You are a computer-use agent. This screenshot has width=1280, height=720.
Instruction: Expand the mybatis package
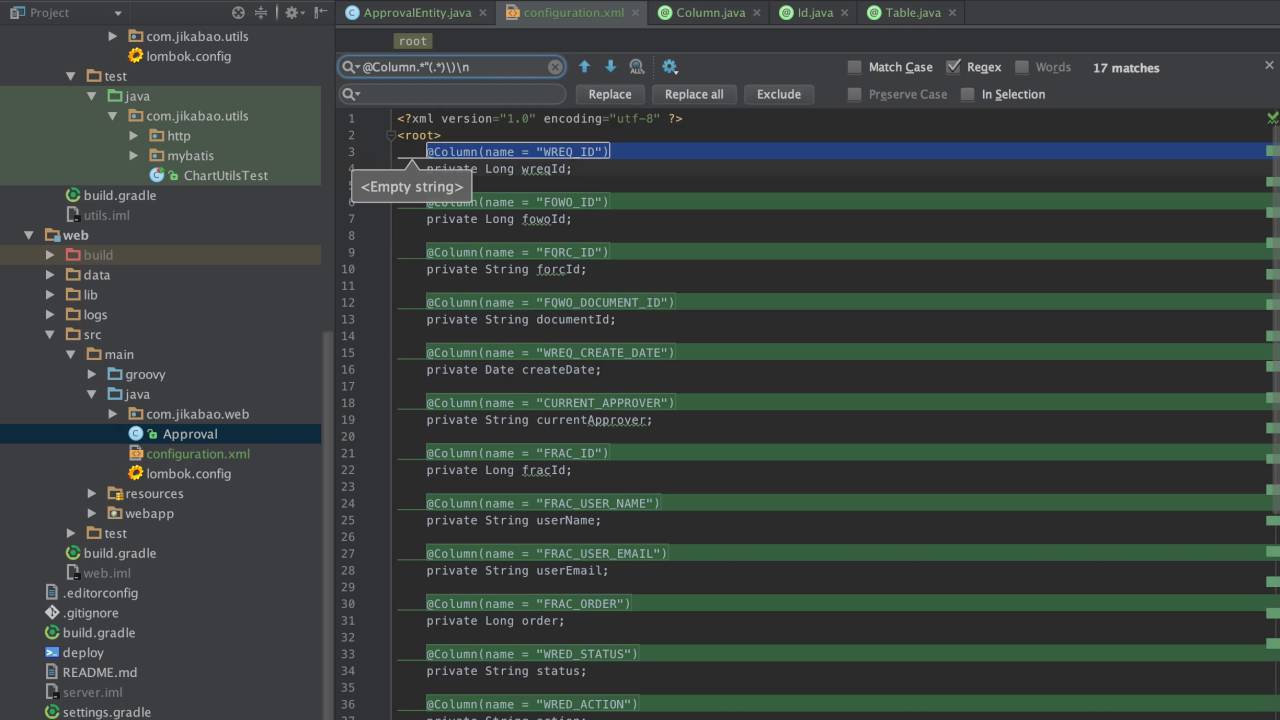(x=134, y=155)
